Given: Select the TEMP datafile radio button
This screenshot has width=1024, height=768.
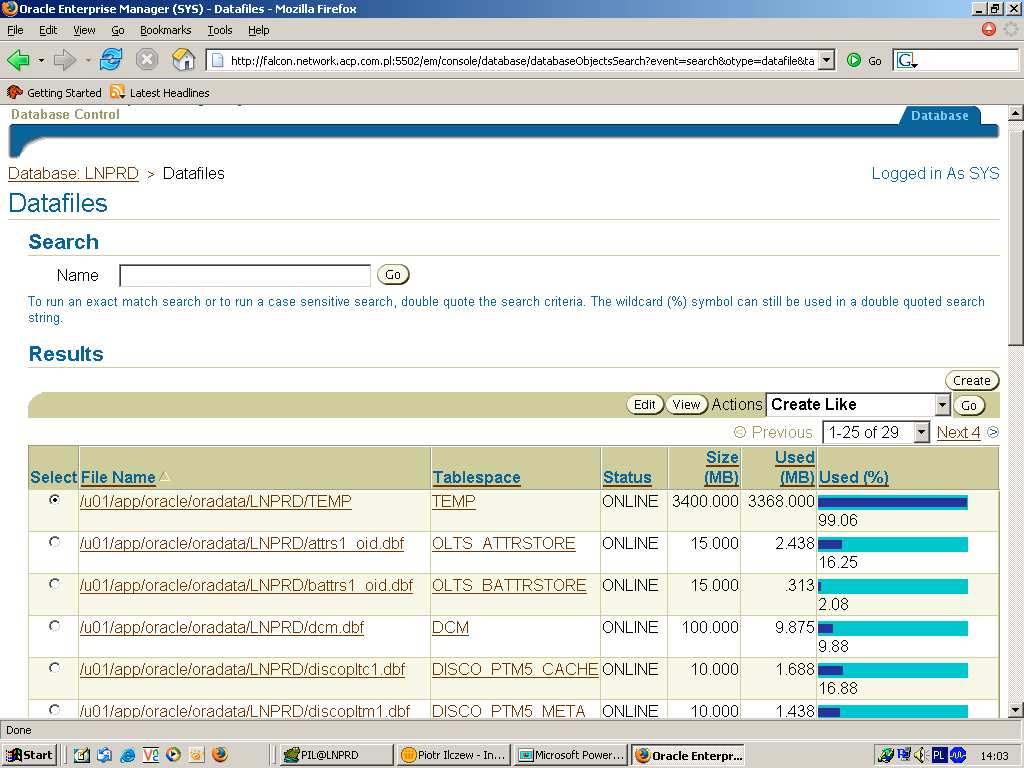Looking at the screenshot, I should [x=55, y=500].
